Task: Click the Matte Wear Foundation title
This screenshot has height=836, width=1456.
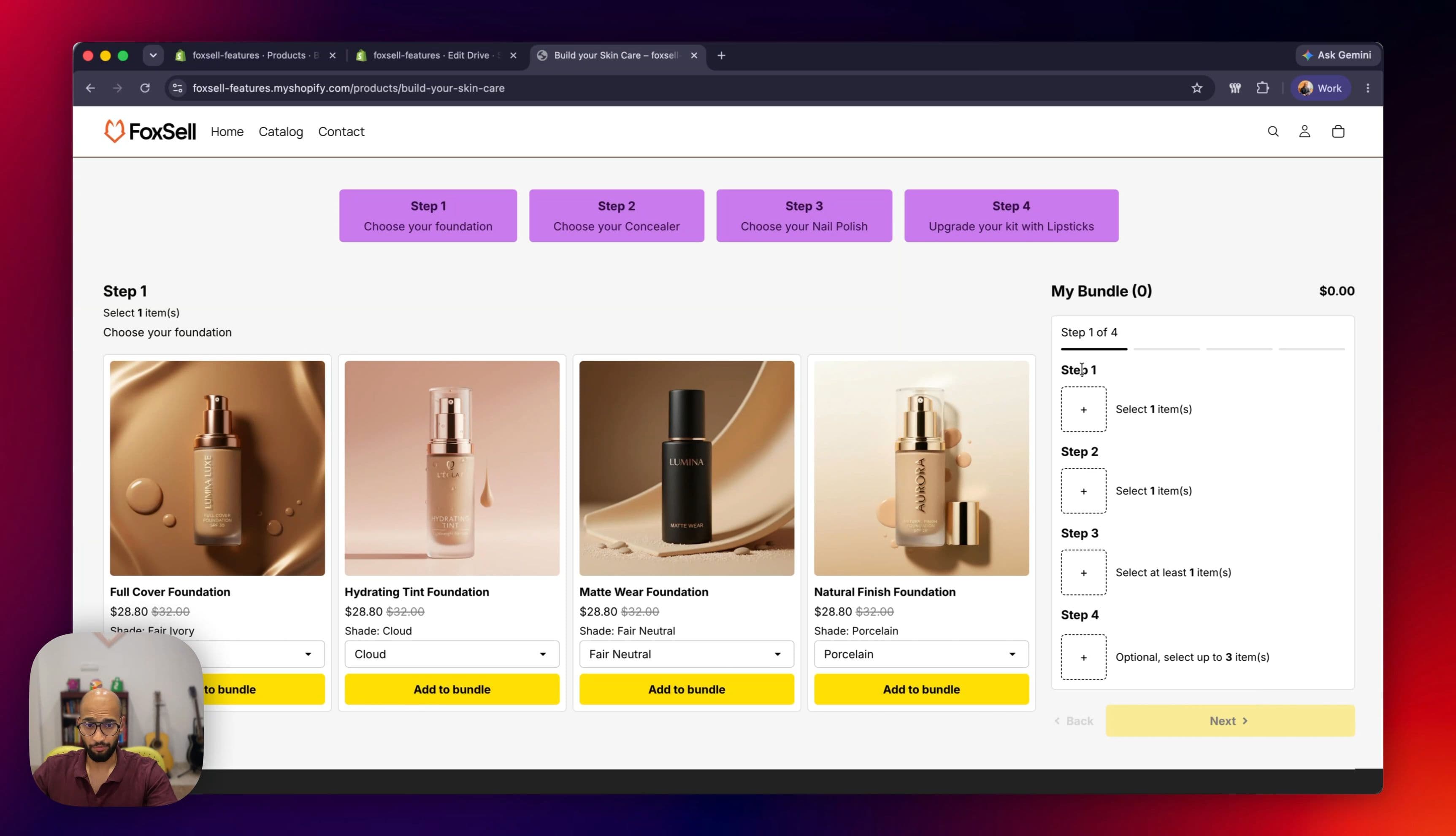Action: tap(643, 592)
